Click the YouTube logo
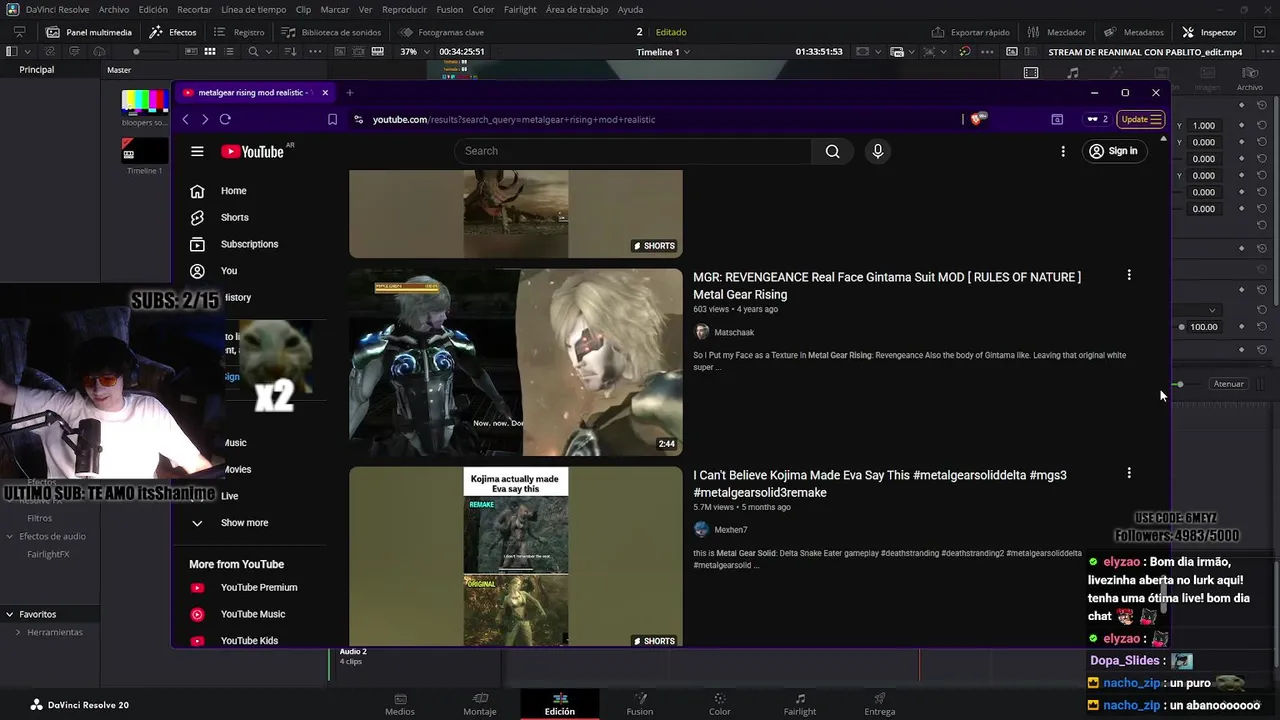Image resolution: width=1280 pixels, height=720 pixels. 254,151
